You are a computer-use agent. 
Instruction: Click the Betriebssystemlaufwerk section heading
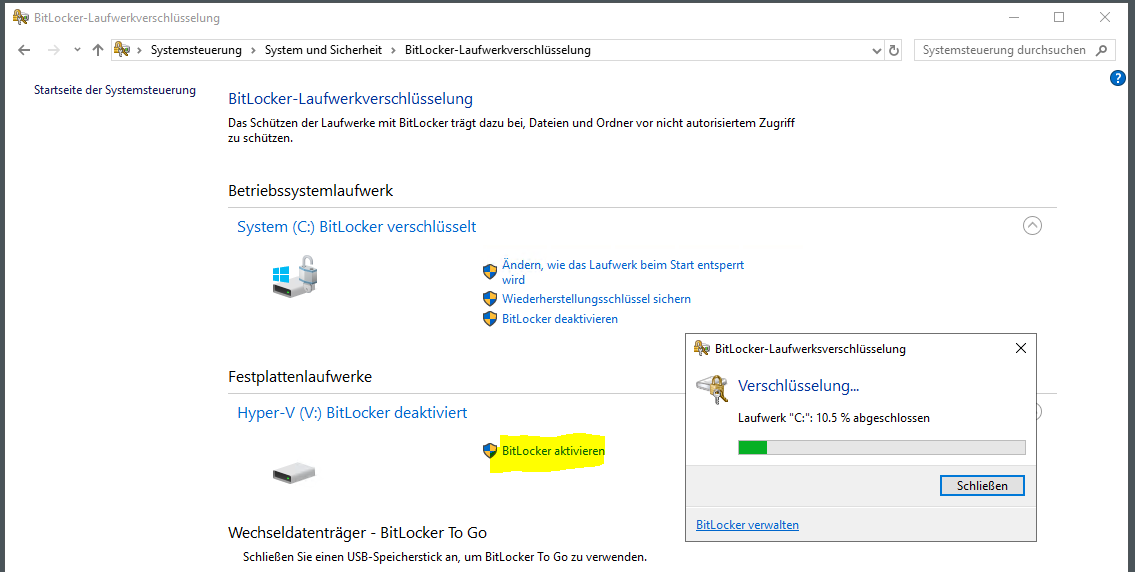[311, 191]
